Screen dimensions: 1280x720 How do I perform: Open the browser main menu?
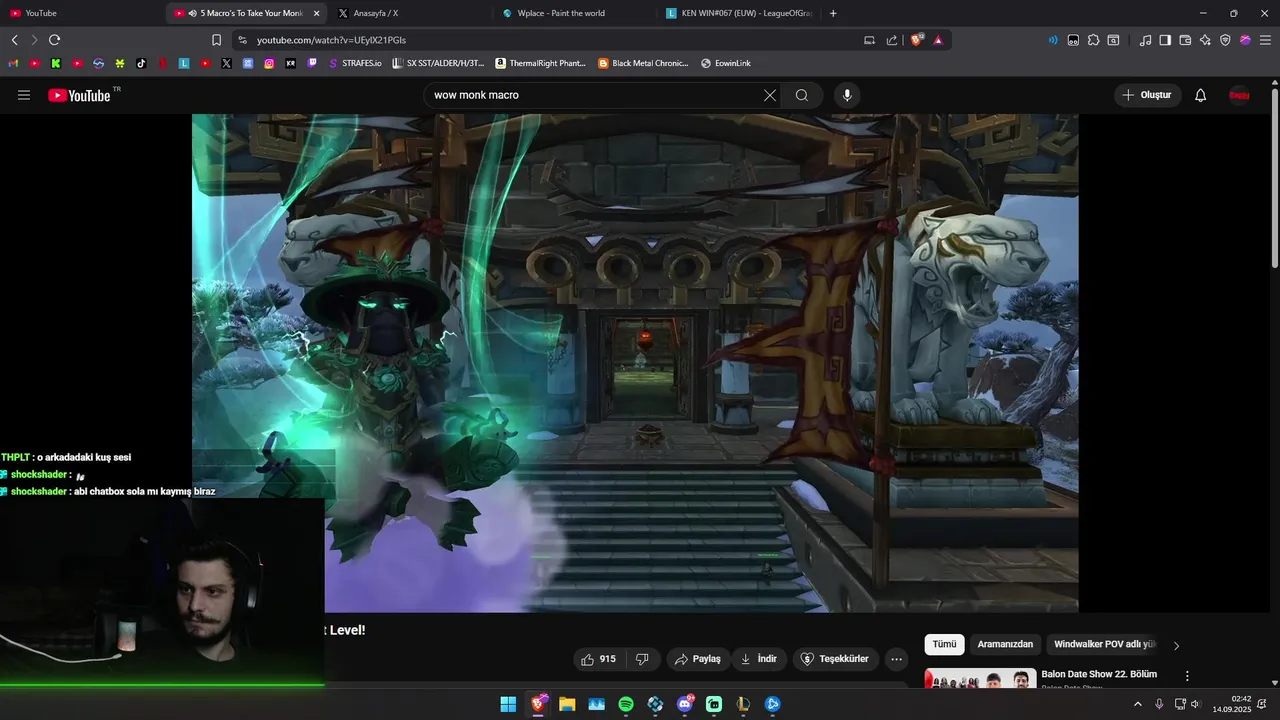(x=1265, y=40)
